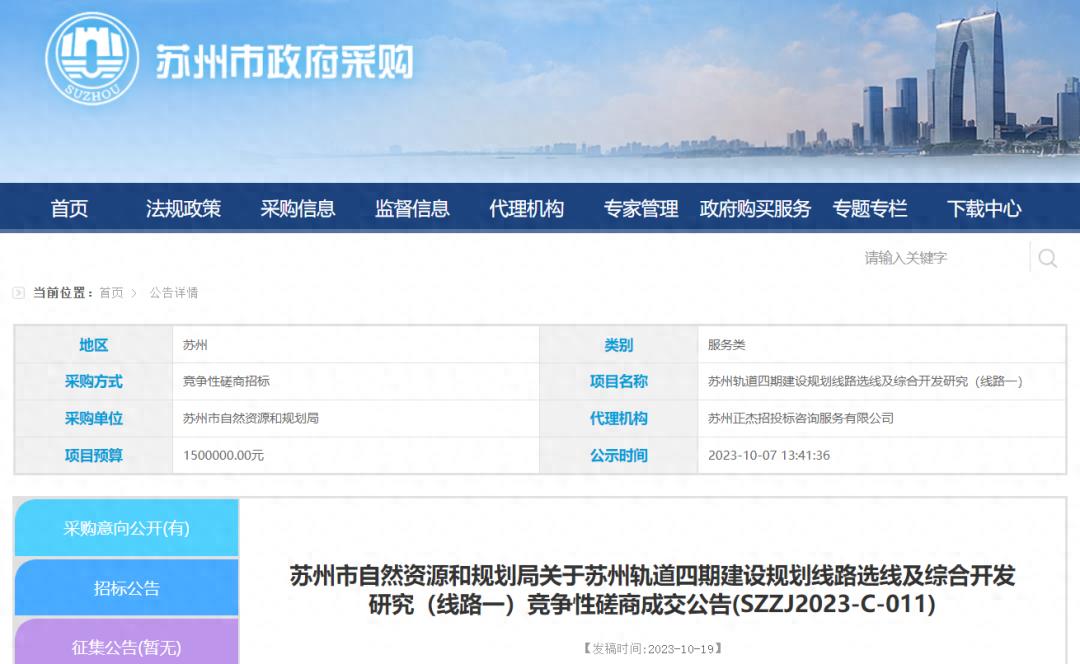1080x664 pixels.
Task: Select the 征集公告(暂无) side tab
Action: click(x=127, y=642)
